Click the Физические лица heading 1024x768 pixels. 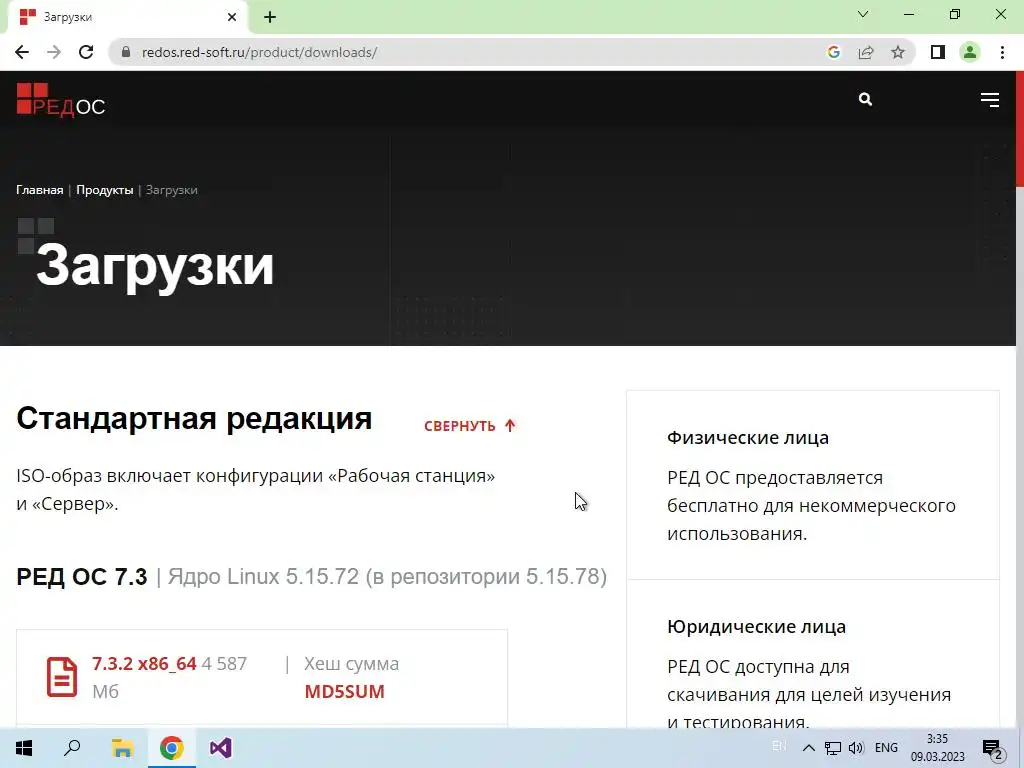[748, 438]
